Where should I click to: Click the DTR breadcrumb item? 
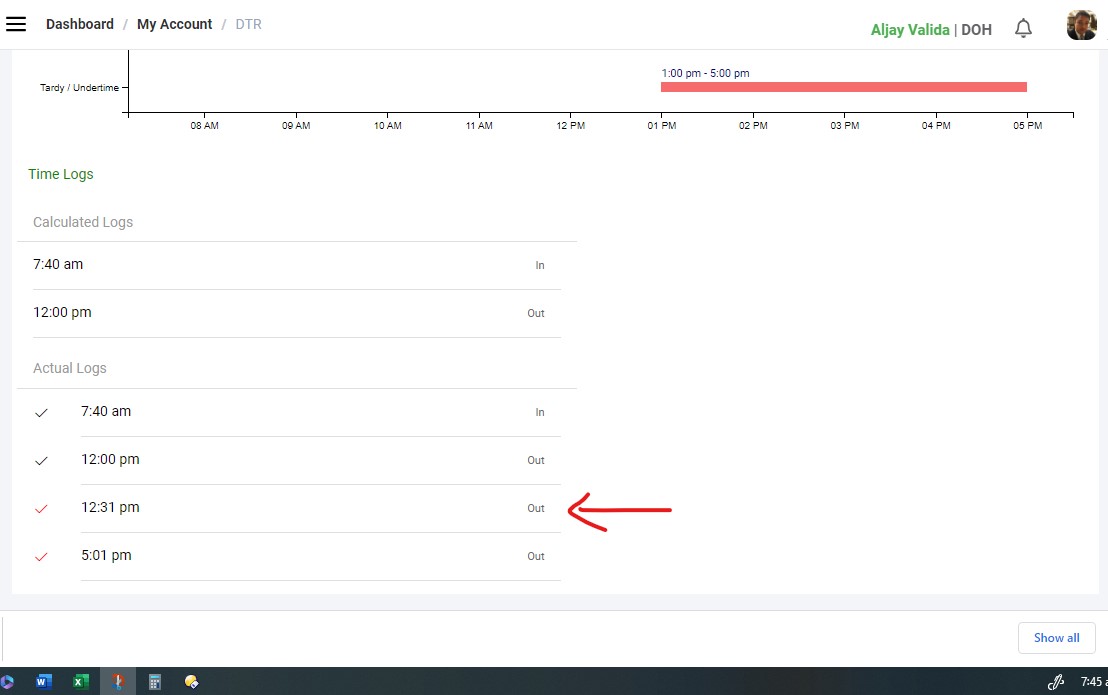point(248,24)
